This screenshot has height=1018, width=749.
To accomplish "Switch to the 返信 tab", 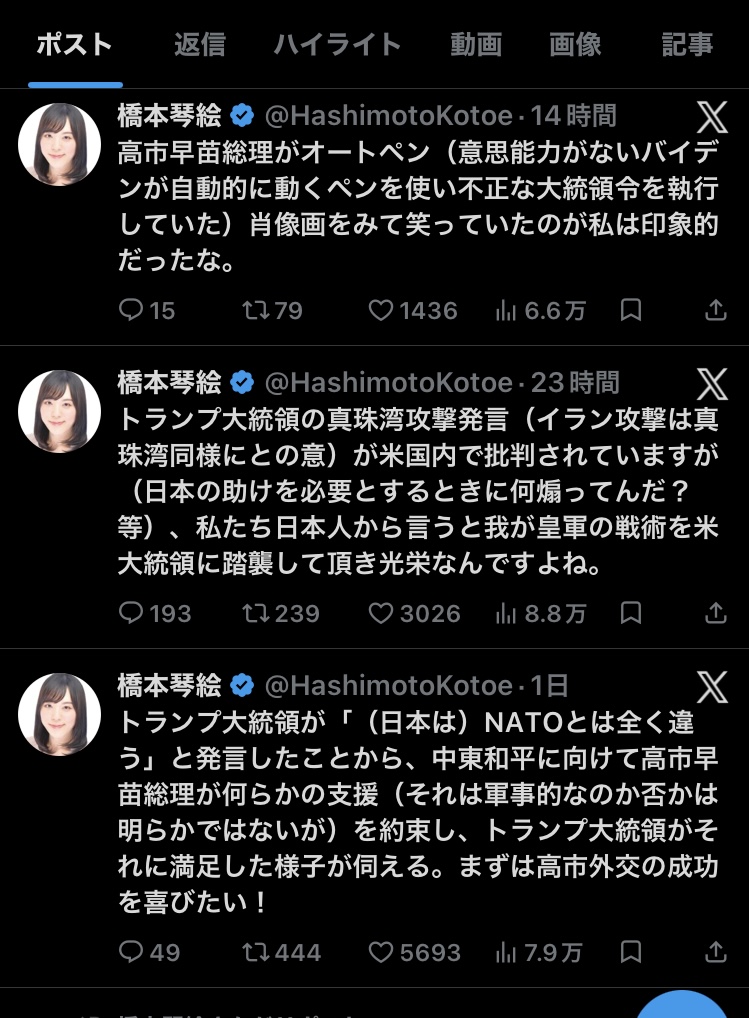I will 199,45.
